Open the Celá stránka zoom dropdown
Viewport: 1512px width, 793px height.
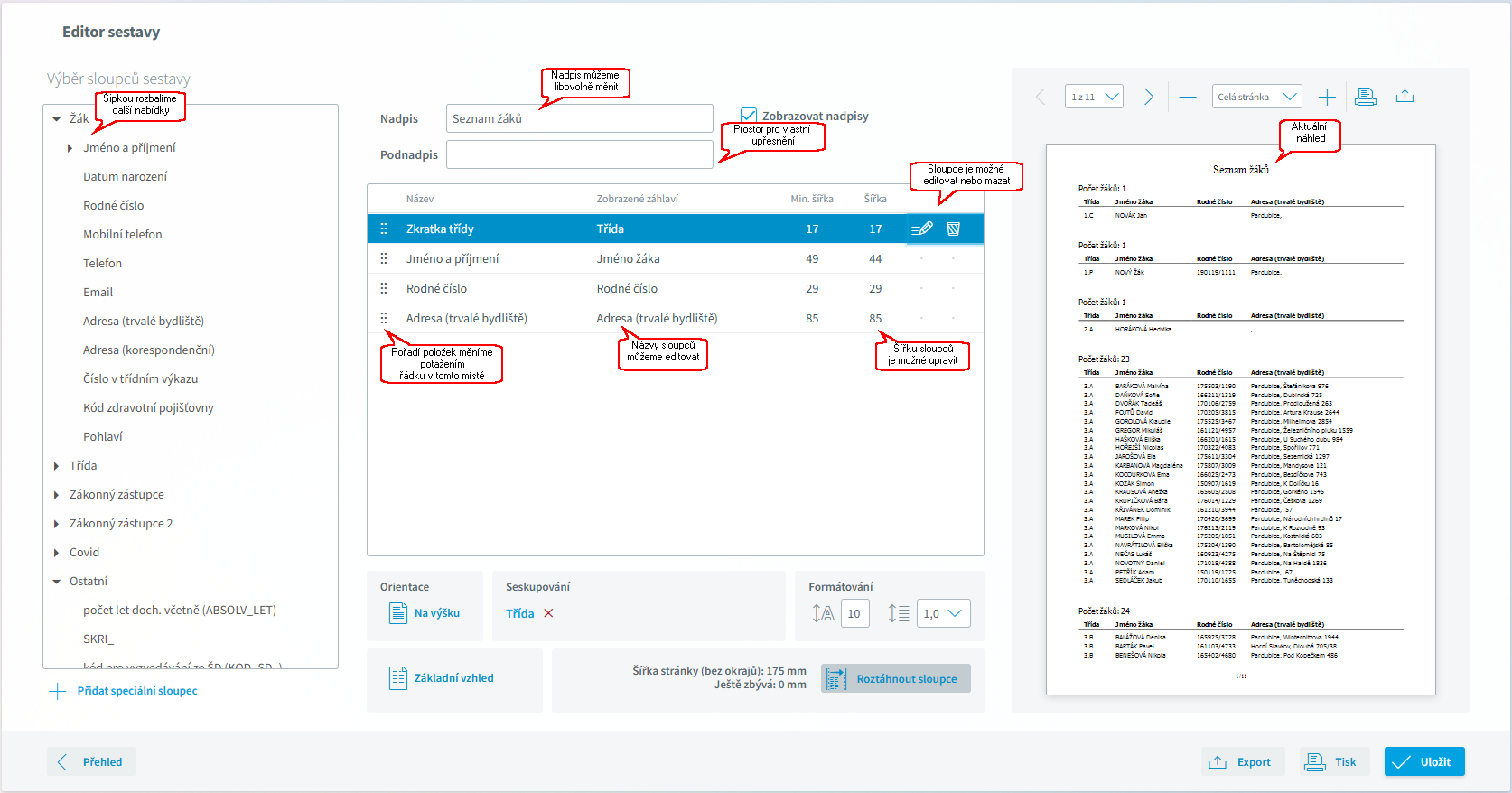[x=1256, y=97]
